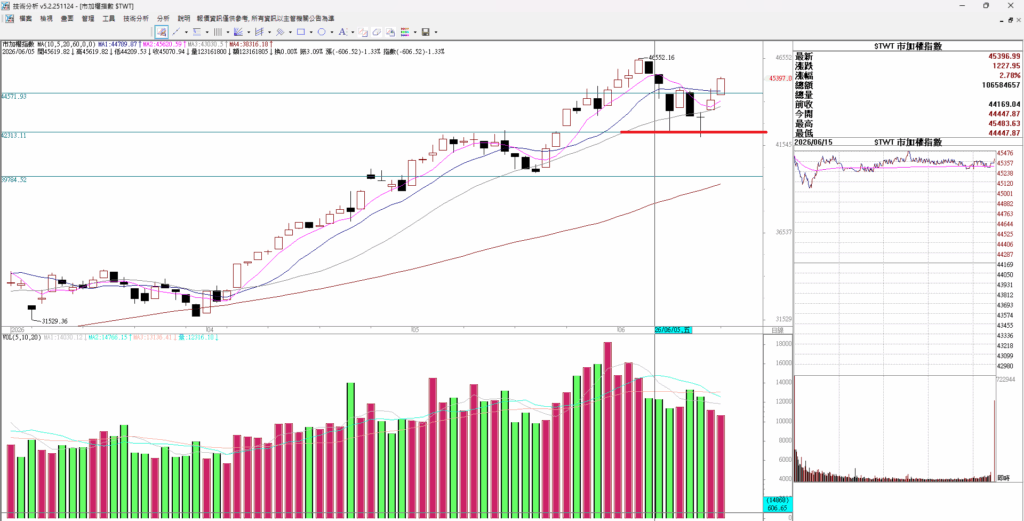Open the 檔案 menu
This screenshot has width=1024, height=521.
(x=25, y=18)
